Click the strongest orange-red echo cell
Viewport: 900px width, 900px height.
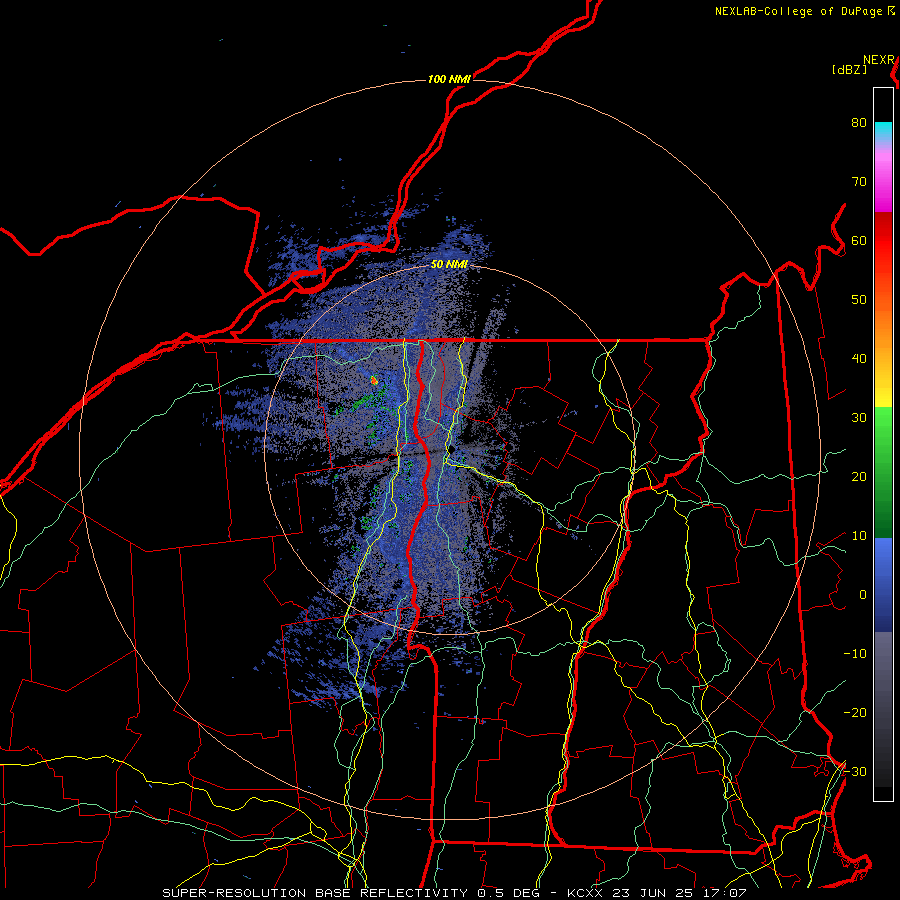click(374, 380)
